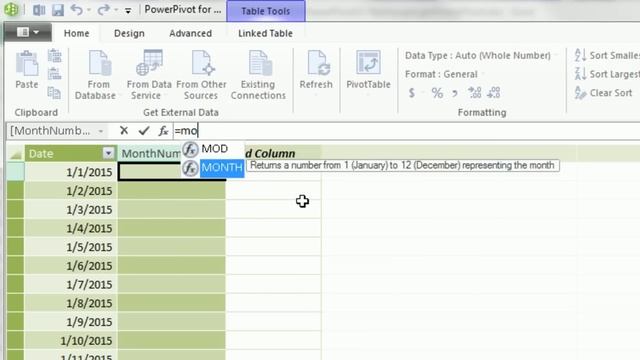Open the PowerPivot file menu button

[28, 32]
